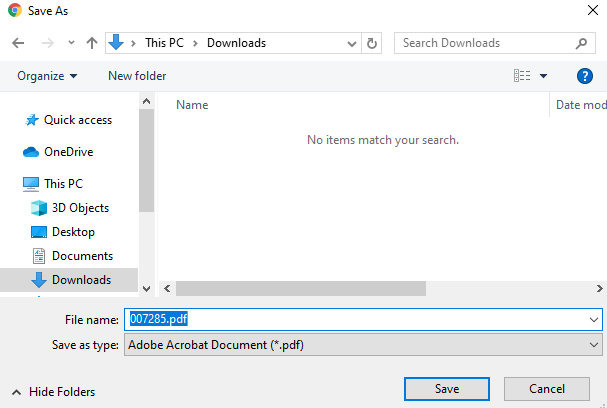Viewport: 607px width, 408px height.
Task: Sort by the Date modified column header
Action: coord(581,105)
